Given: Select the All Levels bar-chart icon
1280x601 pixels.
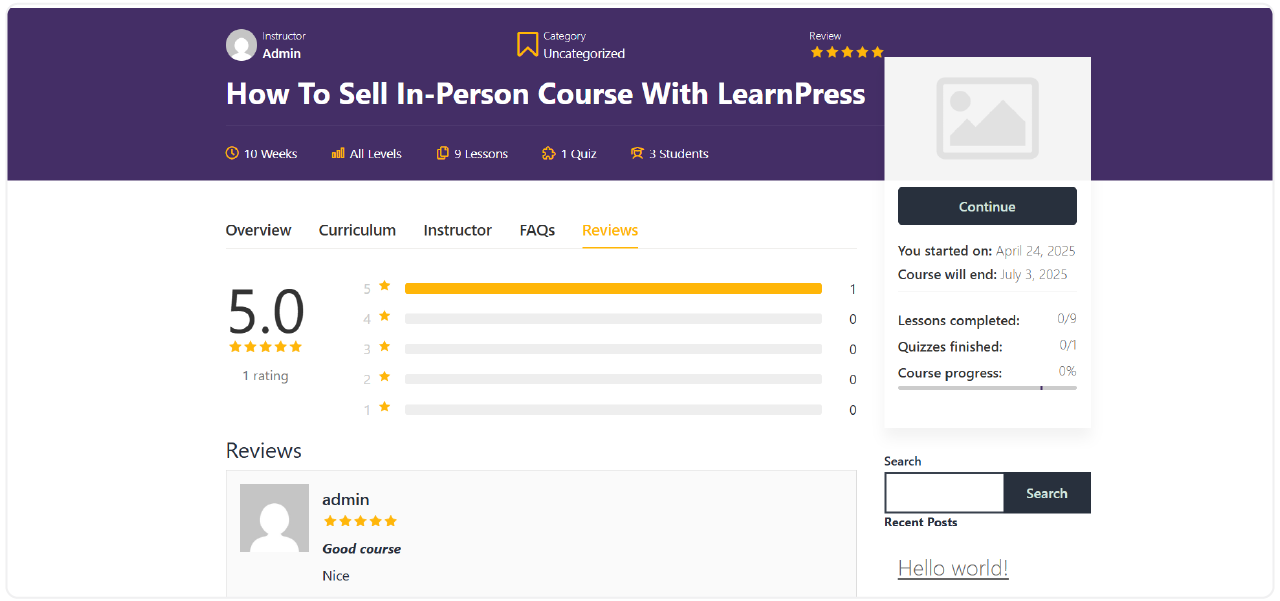Looking at the screenshot, I should [337, 153].
